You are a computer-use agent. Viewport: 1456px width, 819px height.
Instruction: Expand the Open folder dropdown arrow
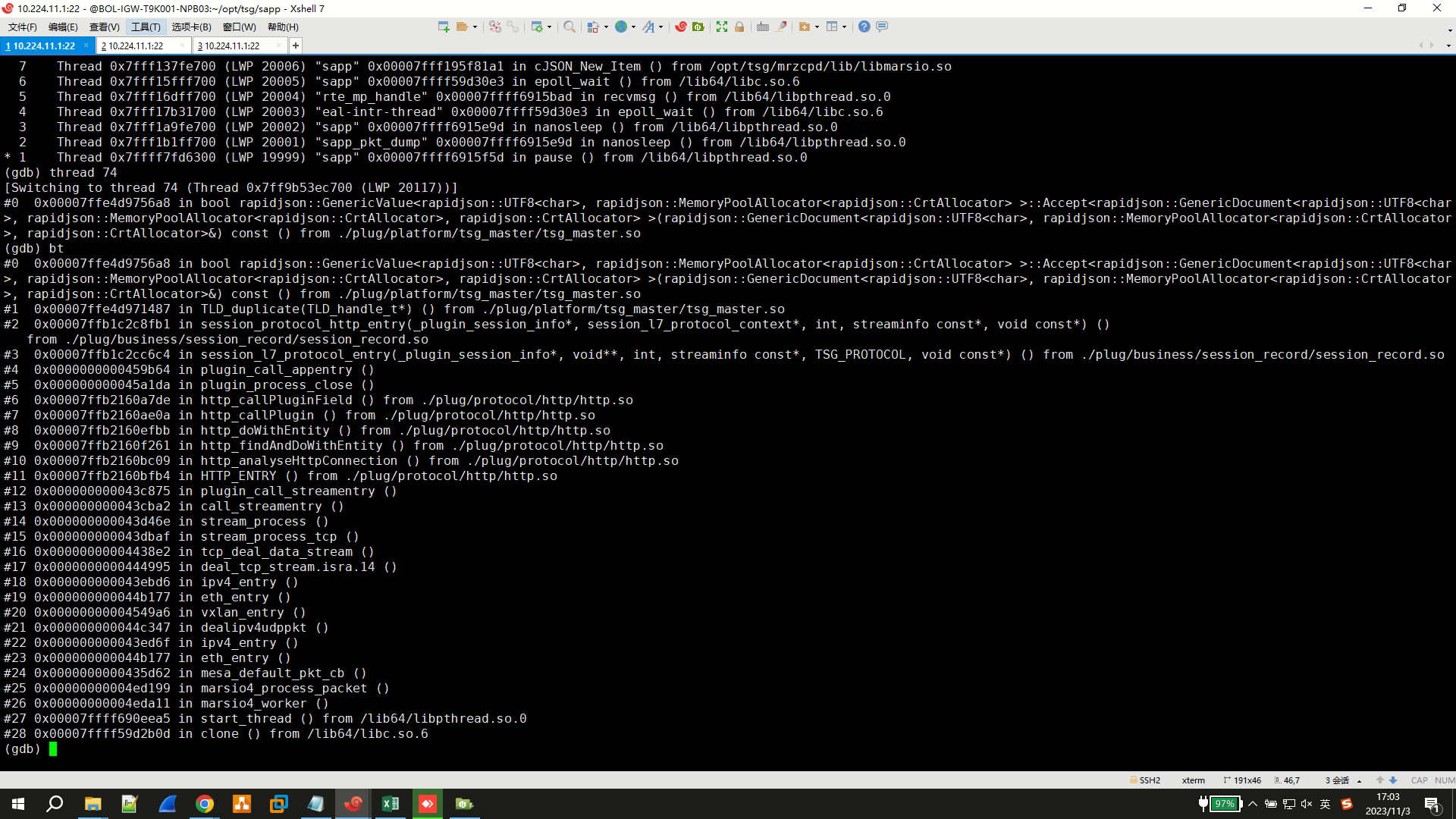tap(475, 27)
